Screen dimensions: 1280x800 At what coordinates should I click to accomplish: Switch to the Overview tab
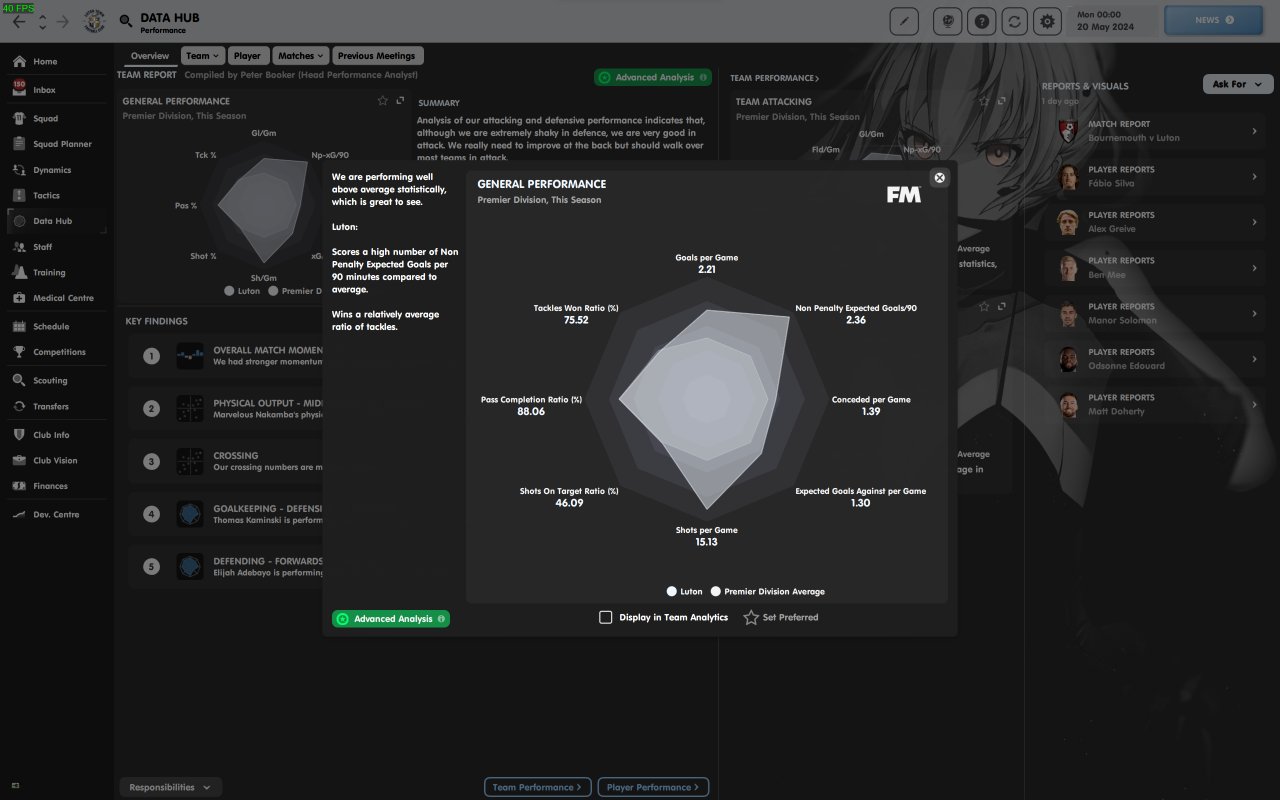tap(149, 56)
